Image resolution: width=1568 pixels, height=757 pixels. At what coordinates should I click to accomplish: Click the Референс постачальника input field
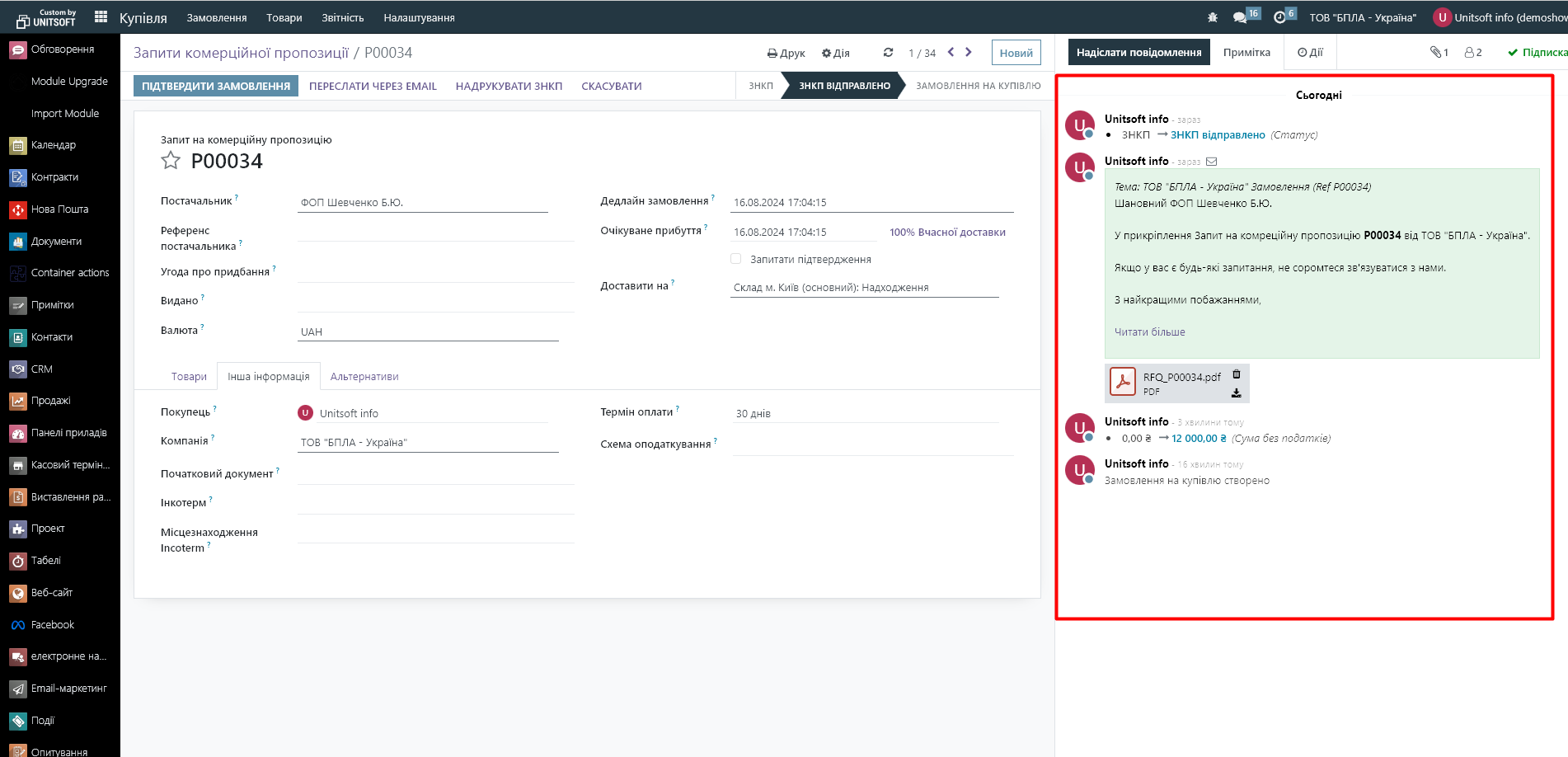[x=435, y=232]
